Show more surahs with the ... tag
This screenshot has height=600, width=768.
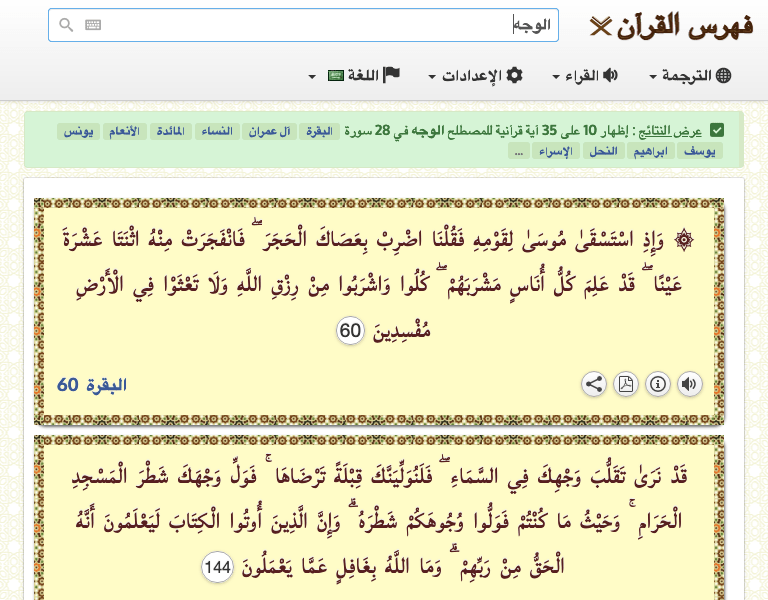pos(519,151)
